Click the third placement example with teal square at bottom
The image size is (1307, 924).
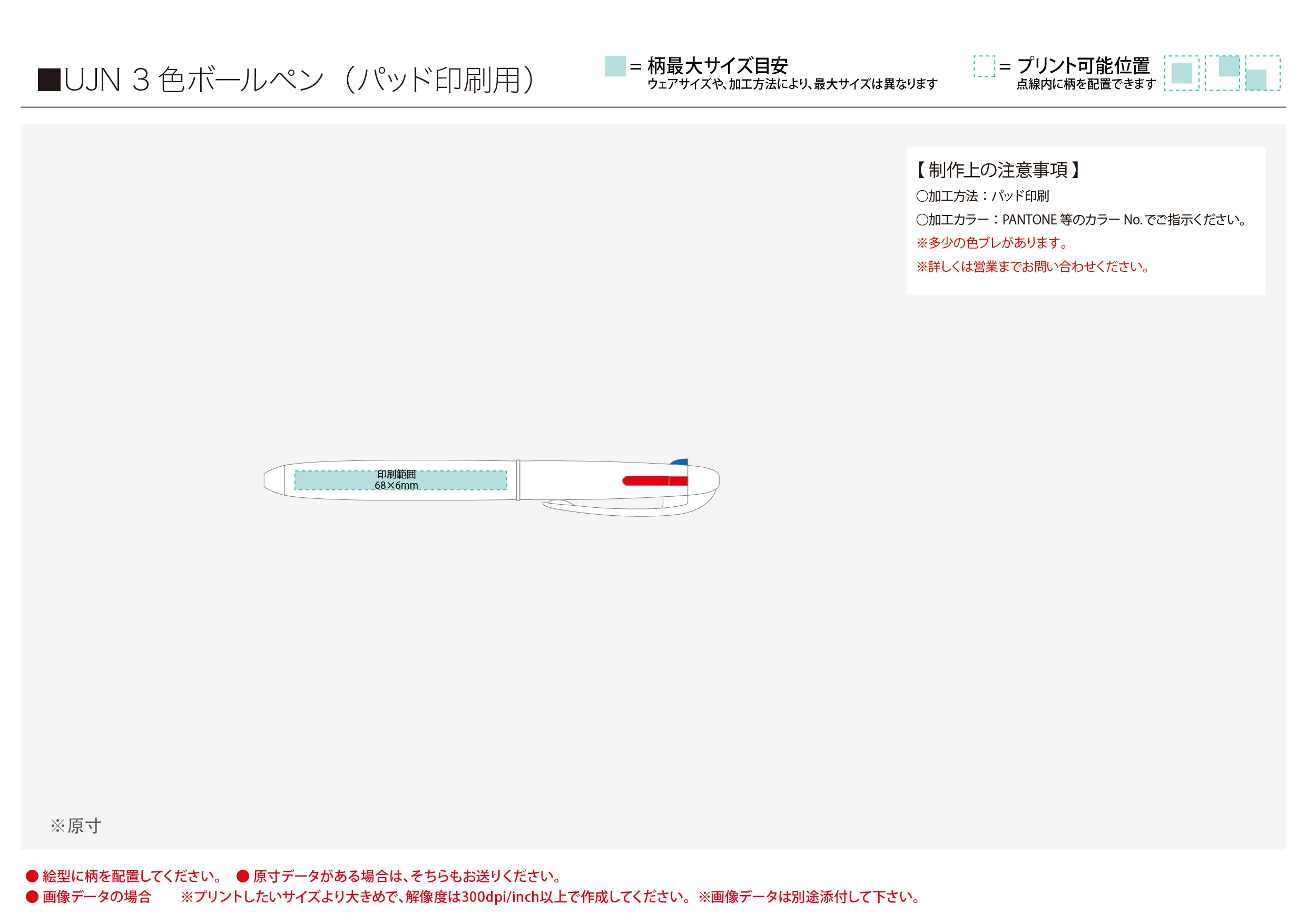click(x=1263, y=73)
